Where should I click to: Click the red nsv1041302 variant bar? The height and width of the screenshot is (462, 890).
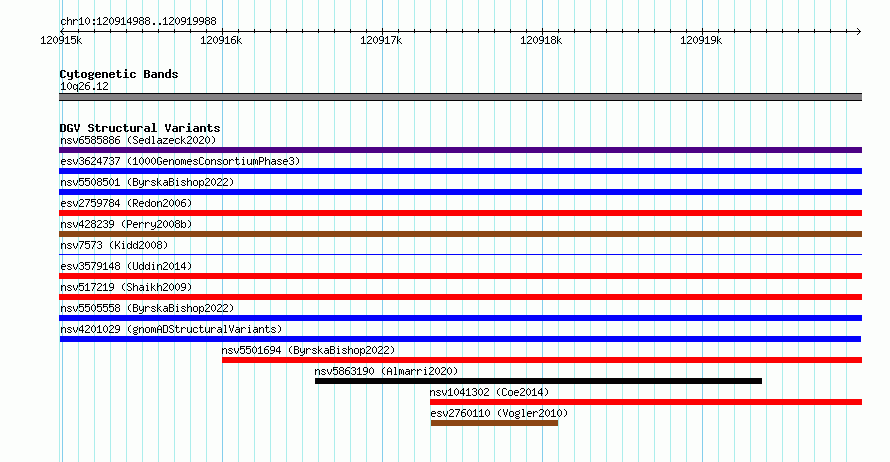click(x=646, y=402)
